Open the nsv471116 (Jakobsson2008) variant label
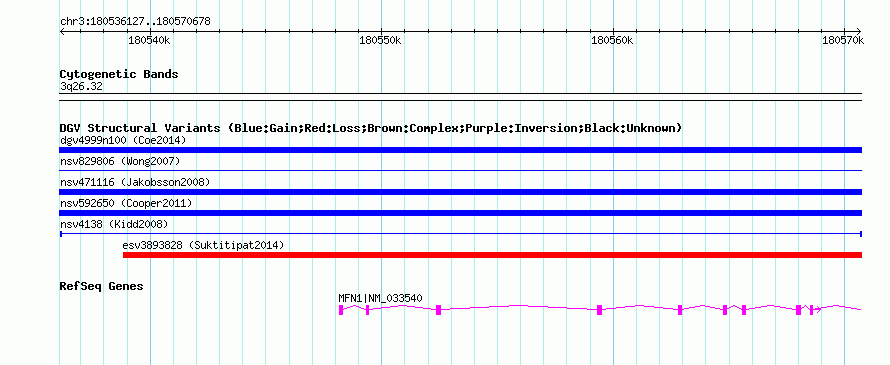Screen dimensions: 890x365 point(135,182)
